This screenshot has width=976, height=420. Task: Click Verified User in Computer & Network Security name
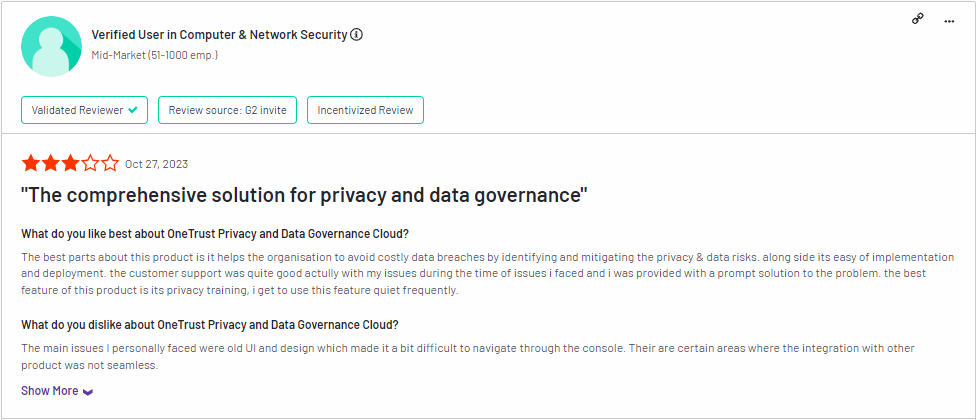(x=219, y=35)
